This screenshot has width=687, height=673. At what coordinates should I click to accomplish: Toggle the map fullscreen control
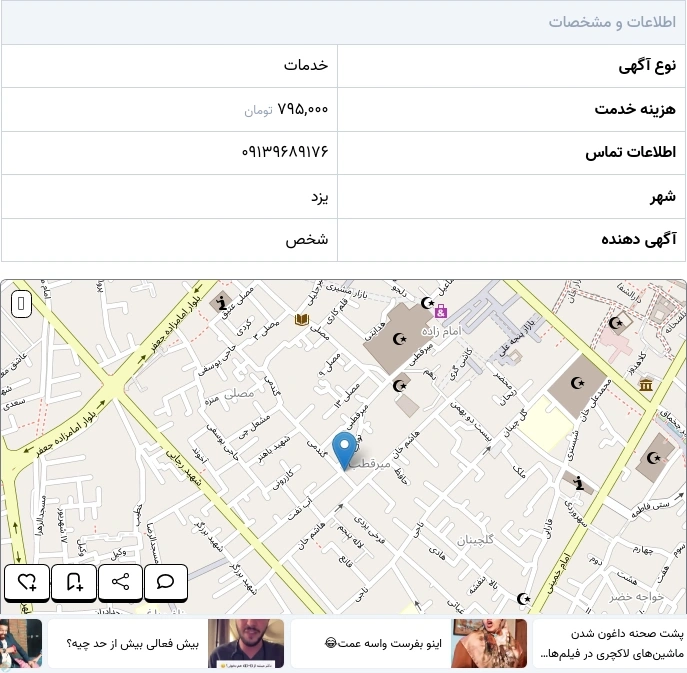pos(21,303)
